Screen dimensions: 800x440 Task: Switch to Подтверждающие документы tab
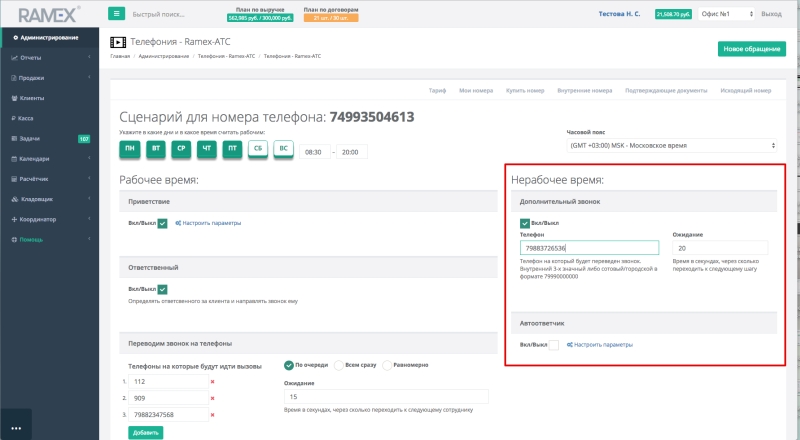666,91
